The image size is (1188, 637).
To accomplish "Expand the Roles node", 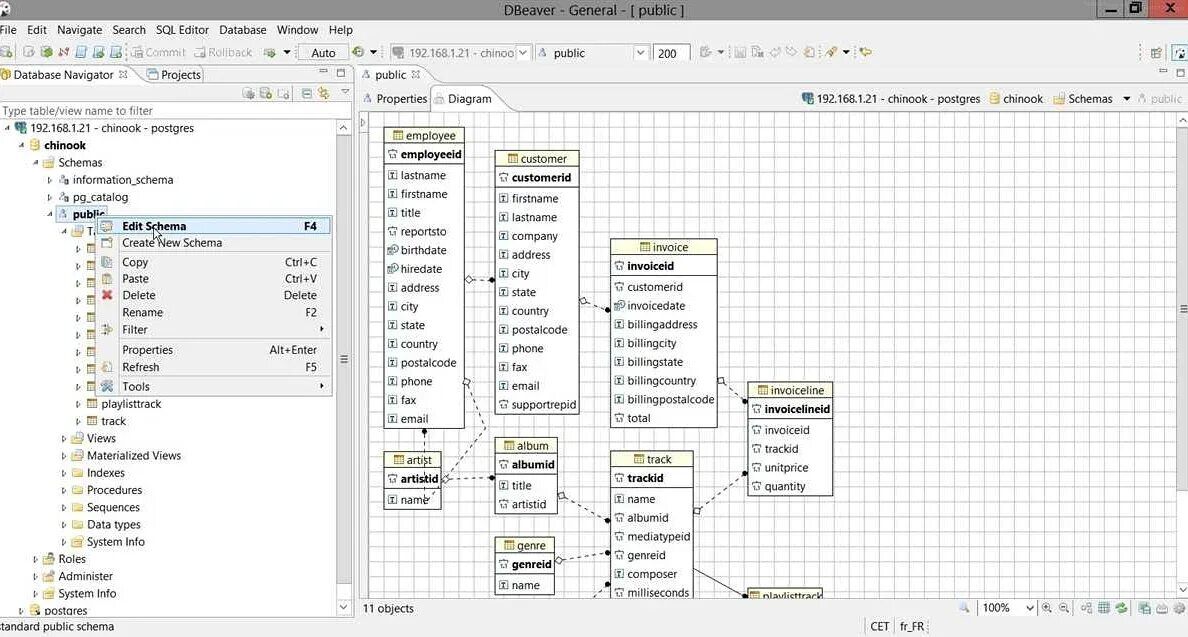I will click(36, 560).
